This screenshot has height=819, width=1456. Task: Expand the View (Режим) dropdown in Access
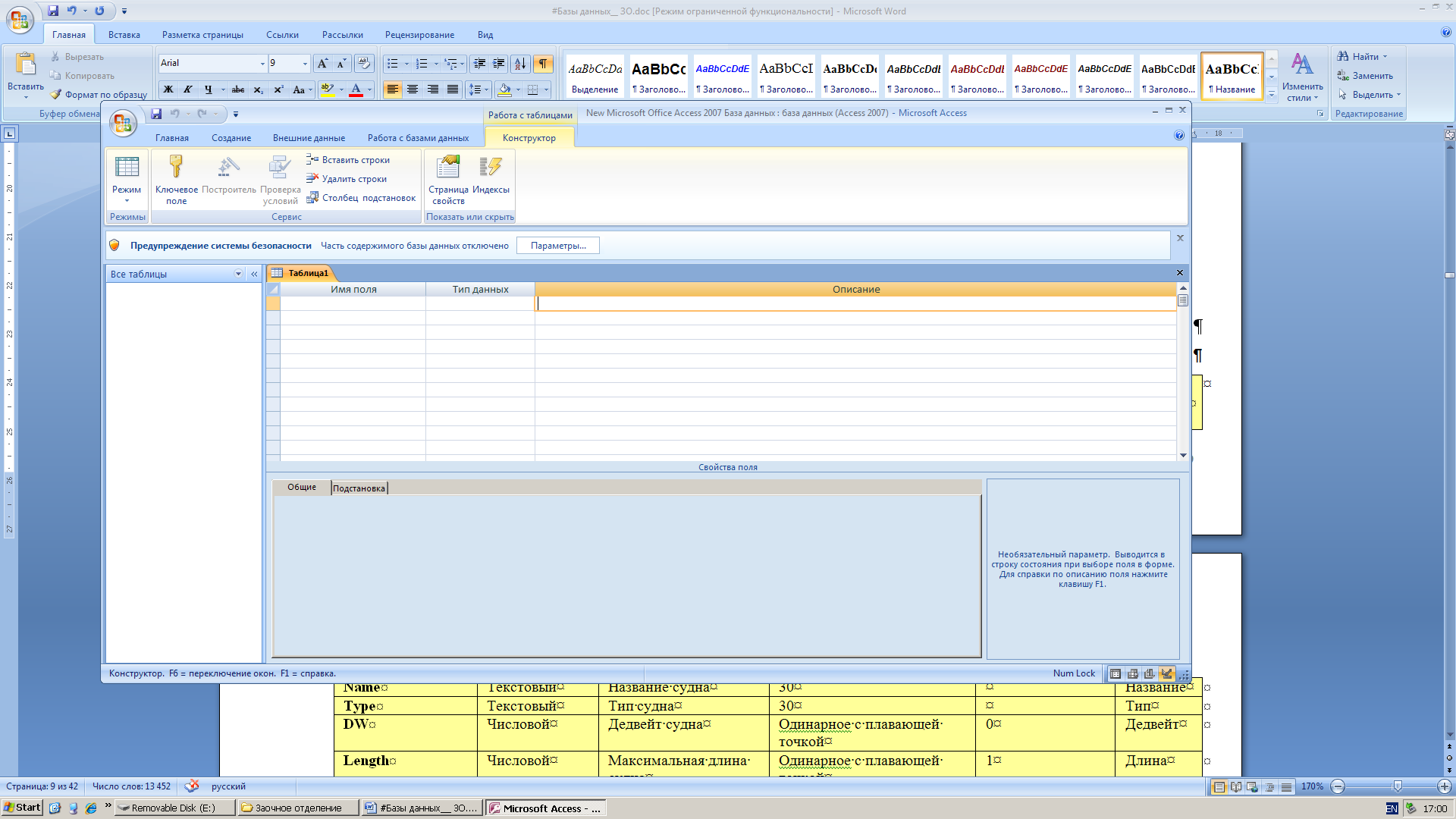(x=127, y=201)
